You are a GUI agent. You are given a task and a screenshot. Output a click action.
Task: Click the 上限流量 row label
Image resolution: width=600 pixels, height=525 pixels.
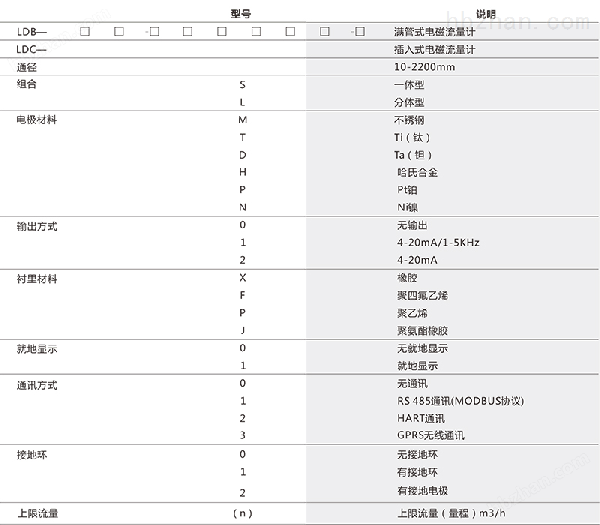tap(38, 513)
